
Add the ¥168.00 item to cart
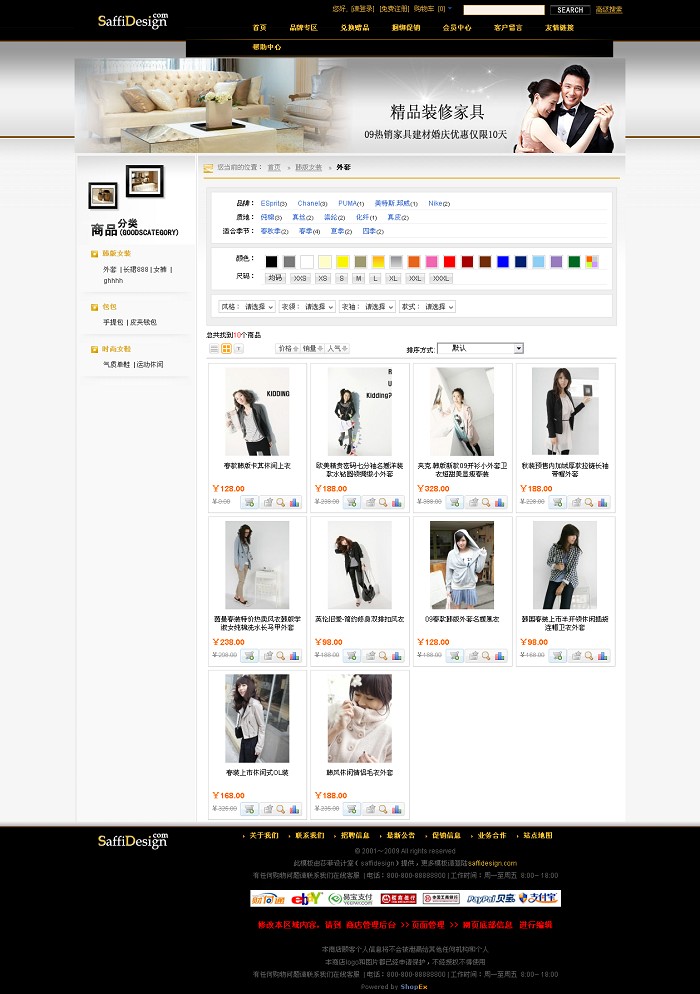(249, 809)
